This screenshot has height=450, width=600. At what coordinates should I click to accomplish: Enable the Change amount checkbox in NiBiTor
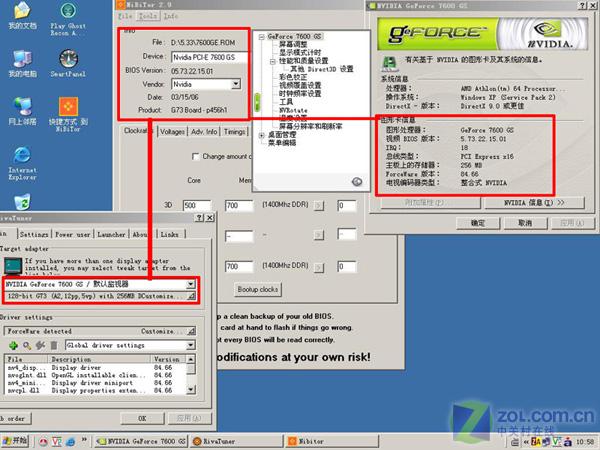pos(196,157)
